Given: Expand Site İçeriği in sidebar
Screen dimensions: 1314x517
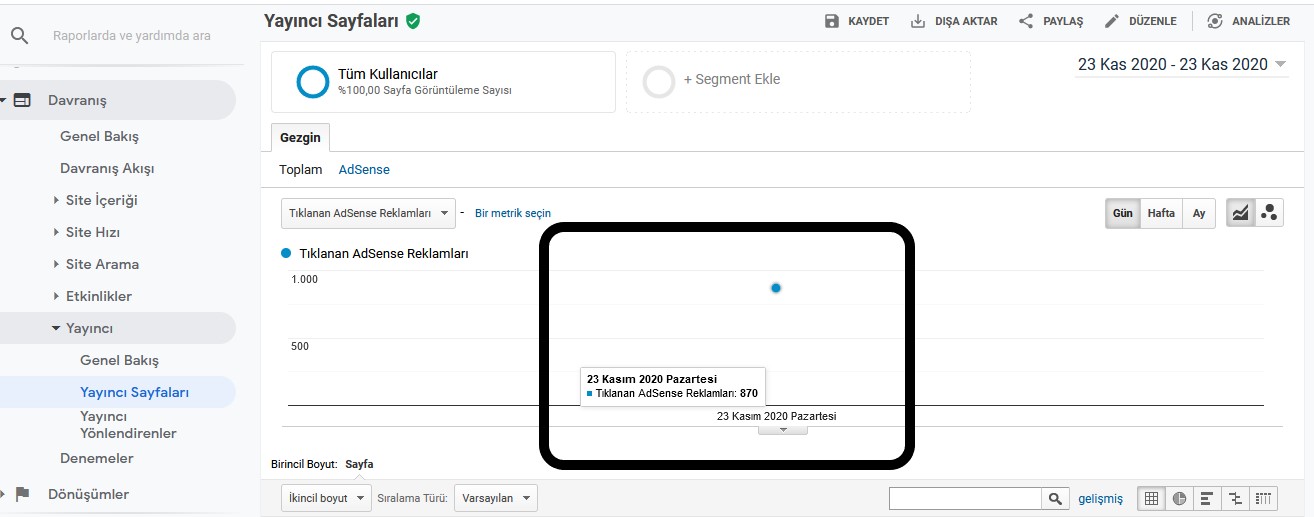Looking at the screenshot, I should pos(101,200).
